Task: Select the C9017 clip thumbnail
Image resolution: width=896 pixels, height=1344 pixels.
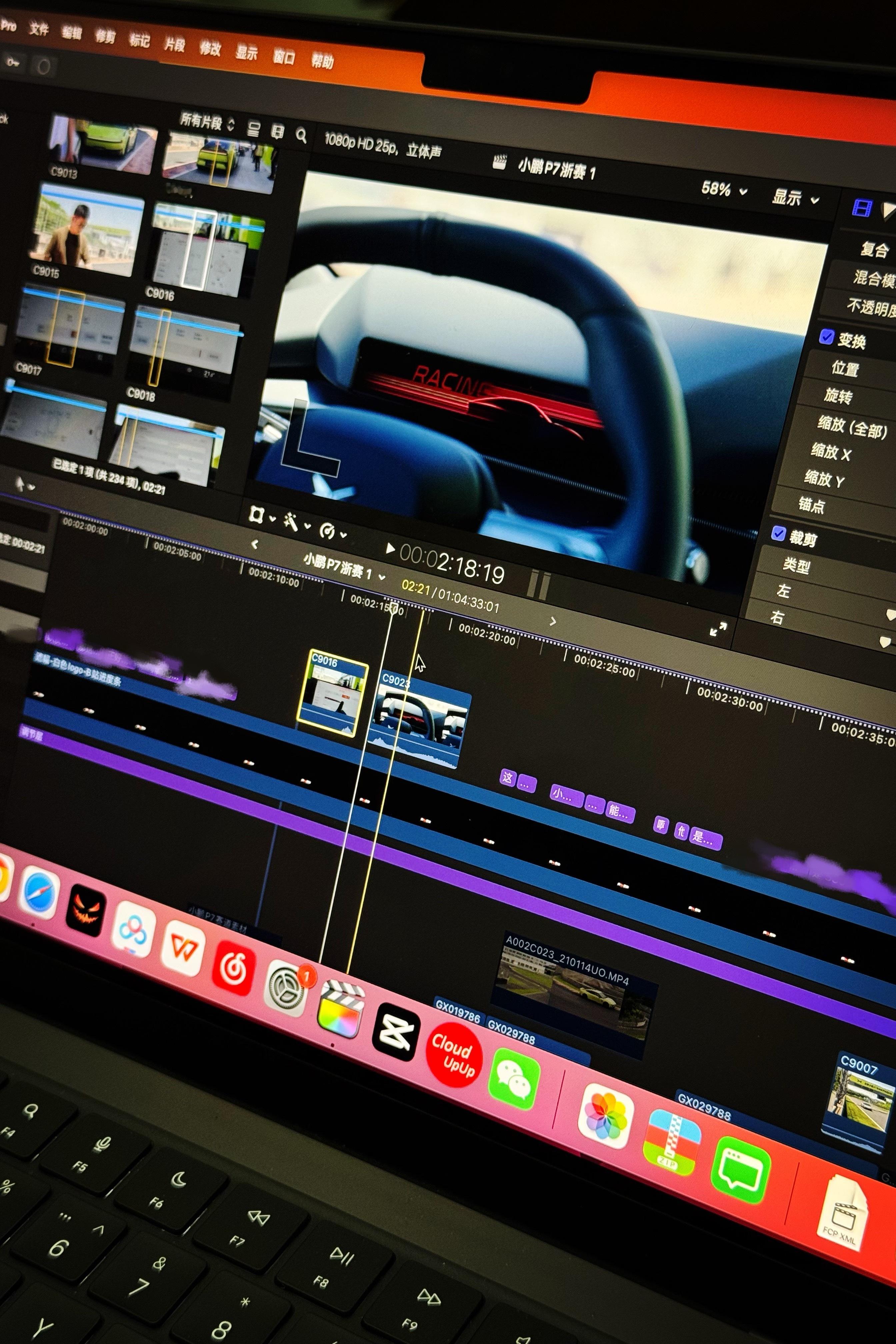Action: pyautogui.click(x=70, y=328)
